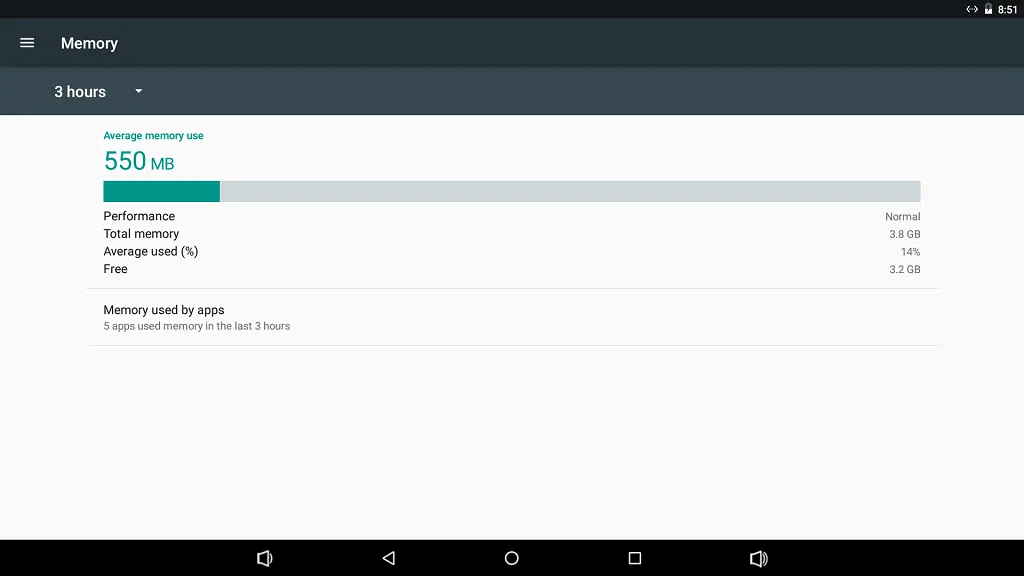Tap the volume down navigation icon
This screenshot has width=1024, height=576.
[x=264, y=558]
